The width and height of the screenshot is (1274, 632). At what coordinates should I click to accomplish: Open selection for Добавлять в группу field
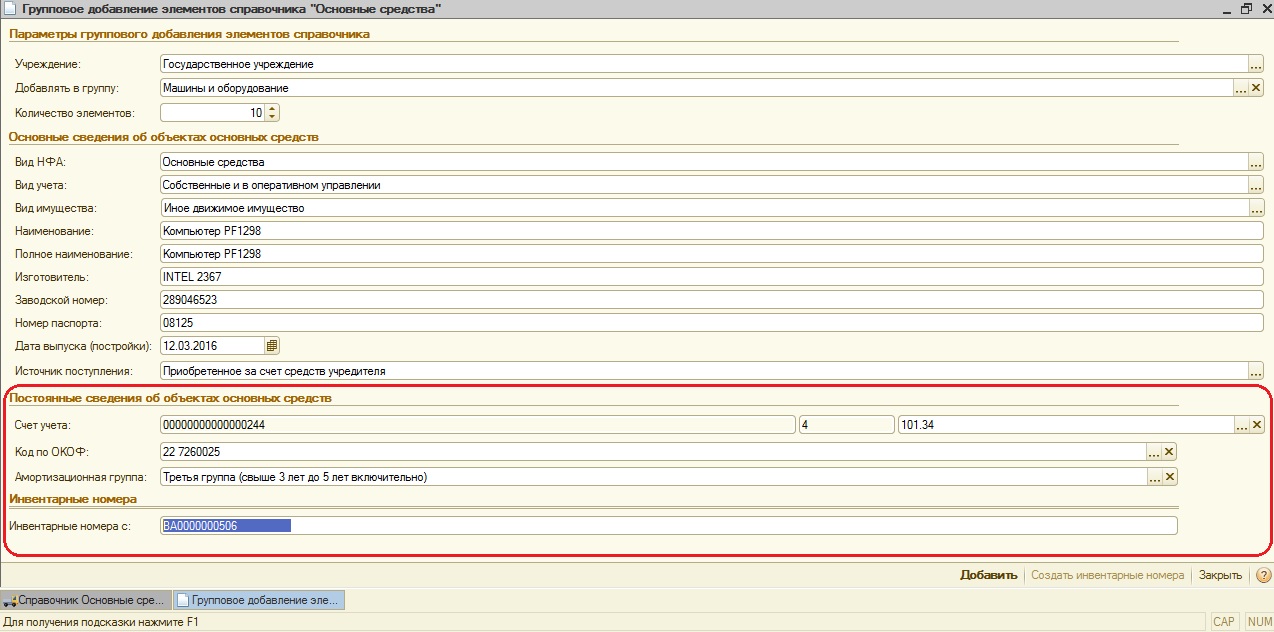(x=1240, y=88)
